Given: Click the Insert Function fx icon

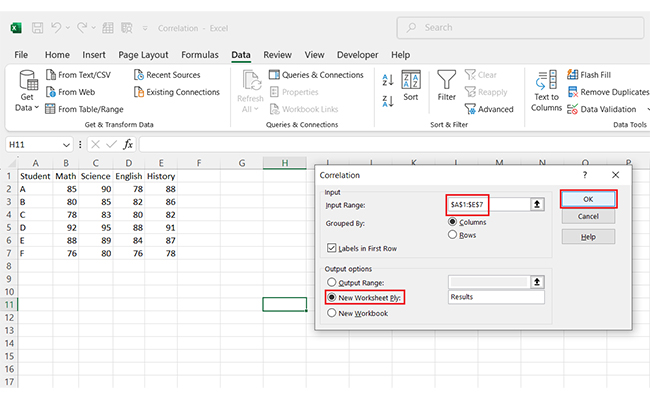Looking at the screenshot, I should tap(128, 144).
